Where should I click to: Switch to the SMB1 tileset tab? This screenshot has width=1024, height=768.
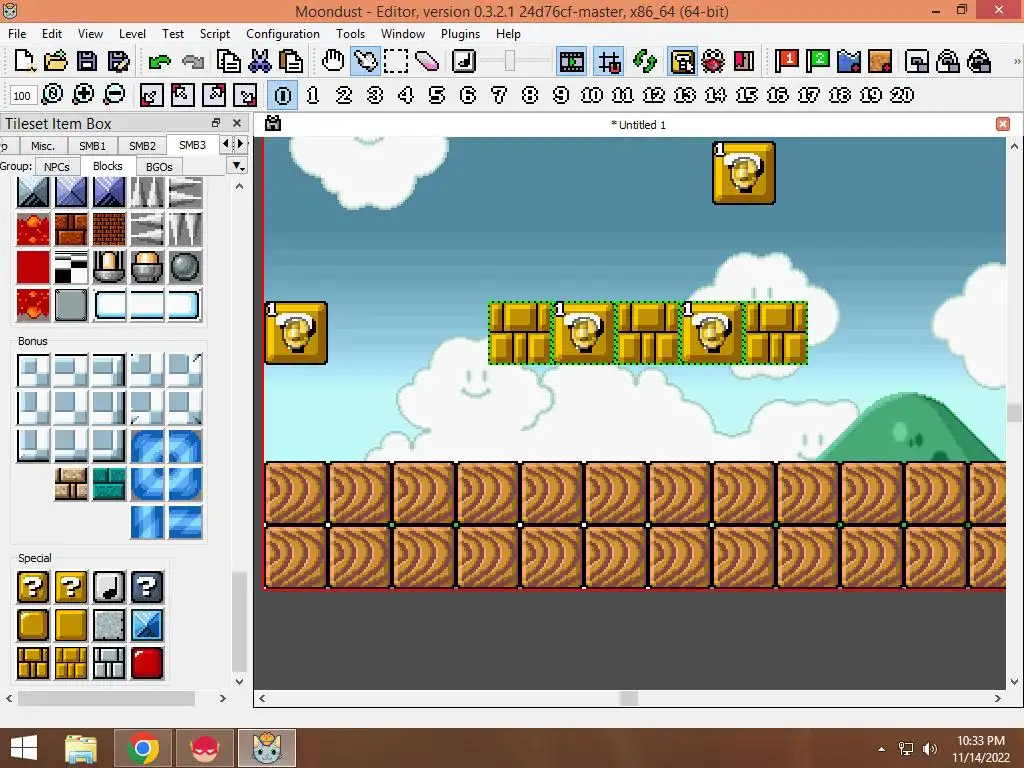tap(92, 146)
